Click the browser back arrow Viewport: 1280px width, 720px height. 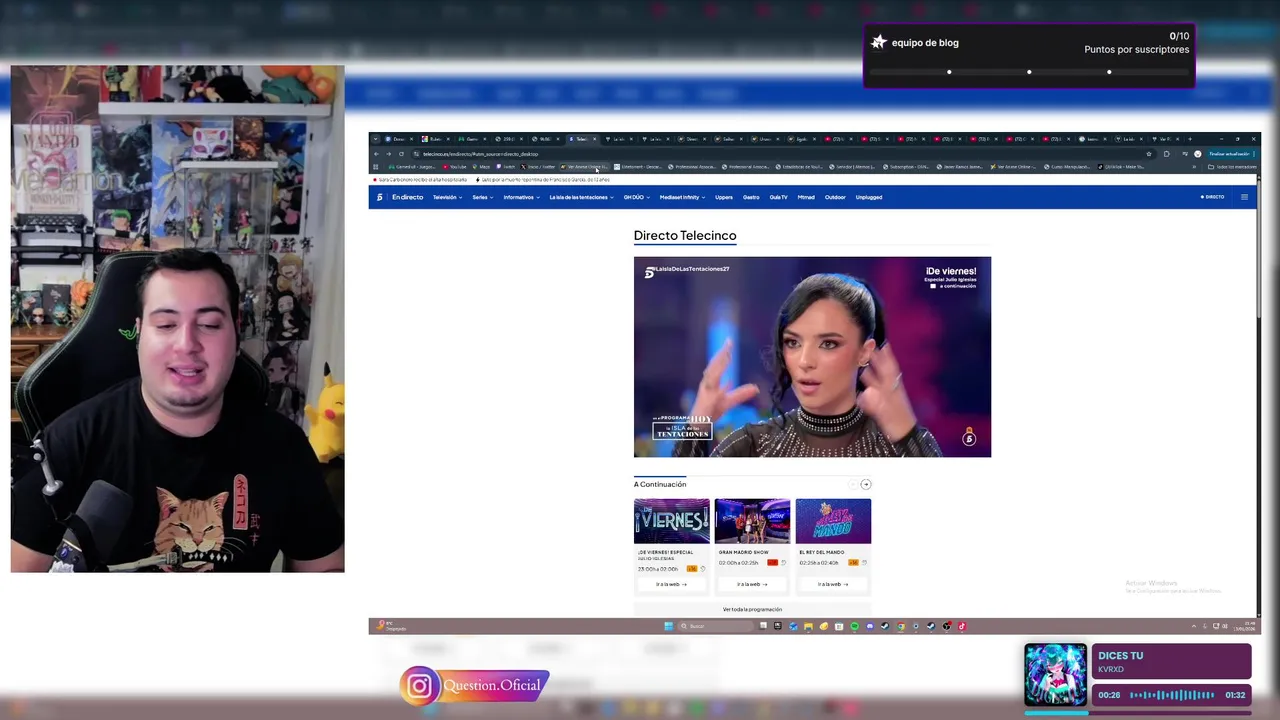pyautogui.click(x=376, y=154)
